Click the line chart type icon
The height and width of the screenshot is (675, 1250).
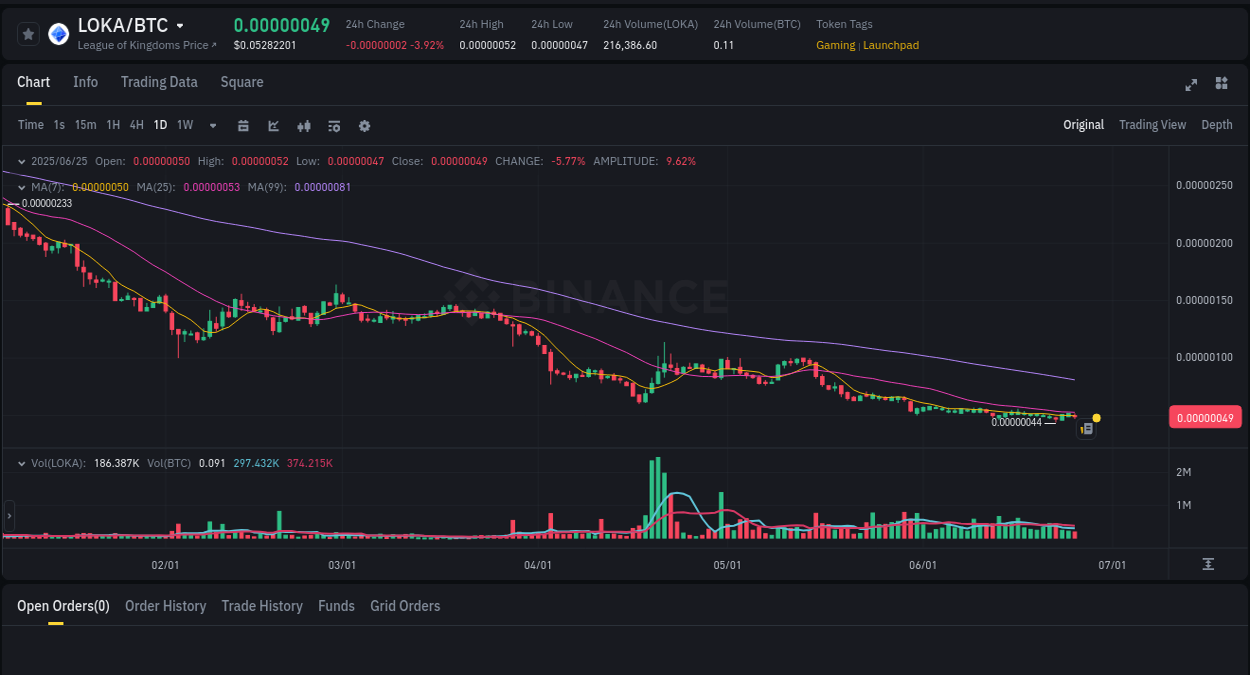(x=273, y=125)
